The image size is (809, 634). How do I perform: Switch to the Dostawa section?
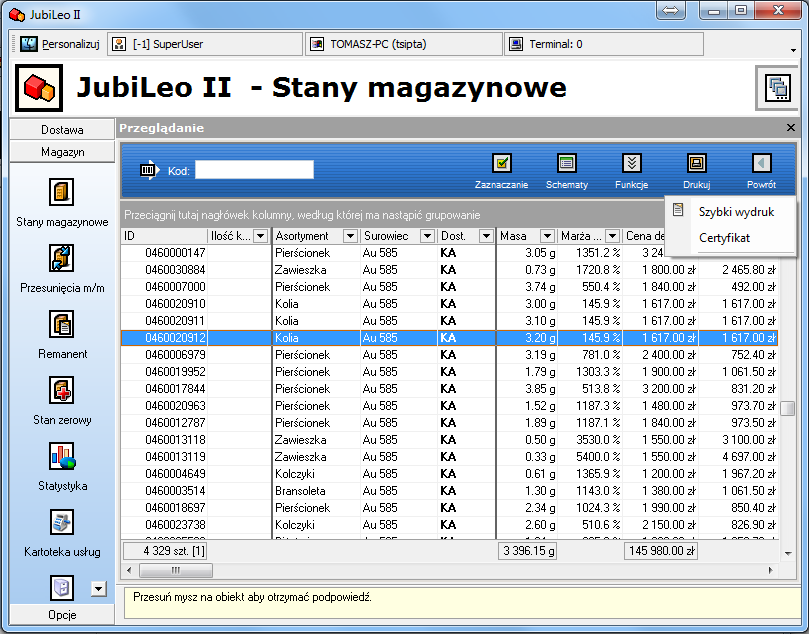[x=62, y=129]
